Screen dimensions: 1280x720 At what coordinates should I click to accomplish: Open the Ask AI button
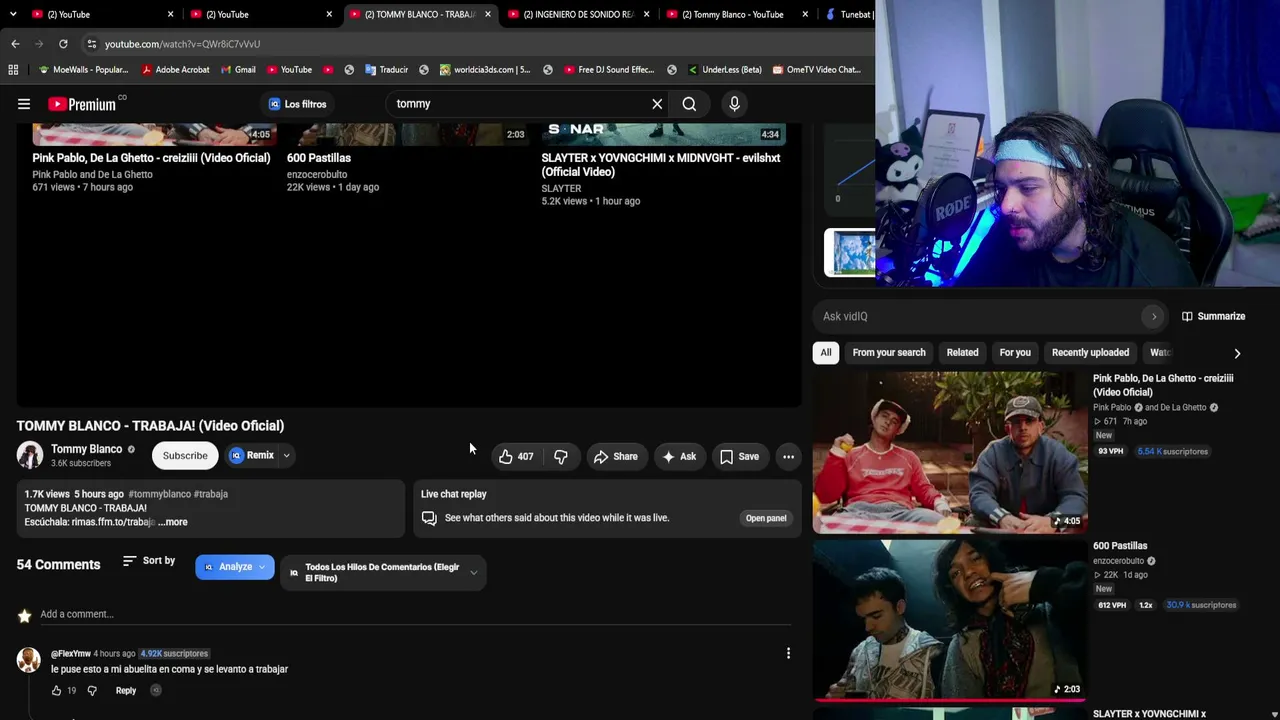click(x=679, y=456)
